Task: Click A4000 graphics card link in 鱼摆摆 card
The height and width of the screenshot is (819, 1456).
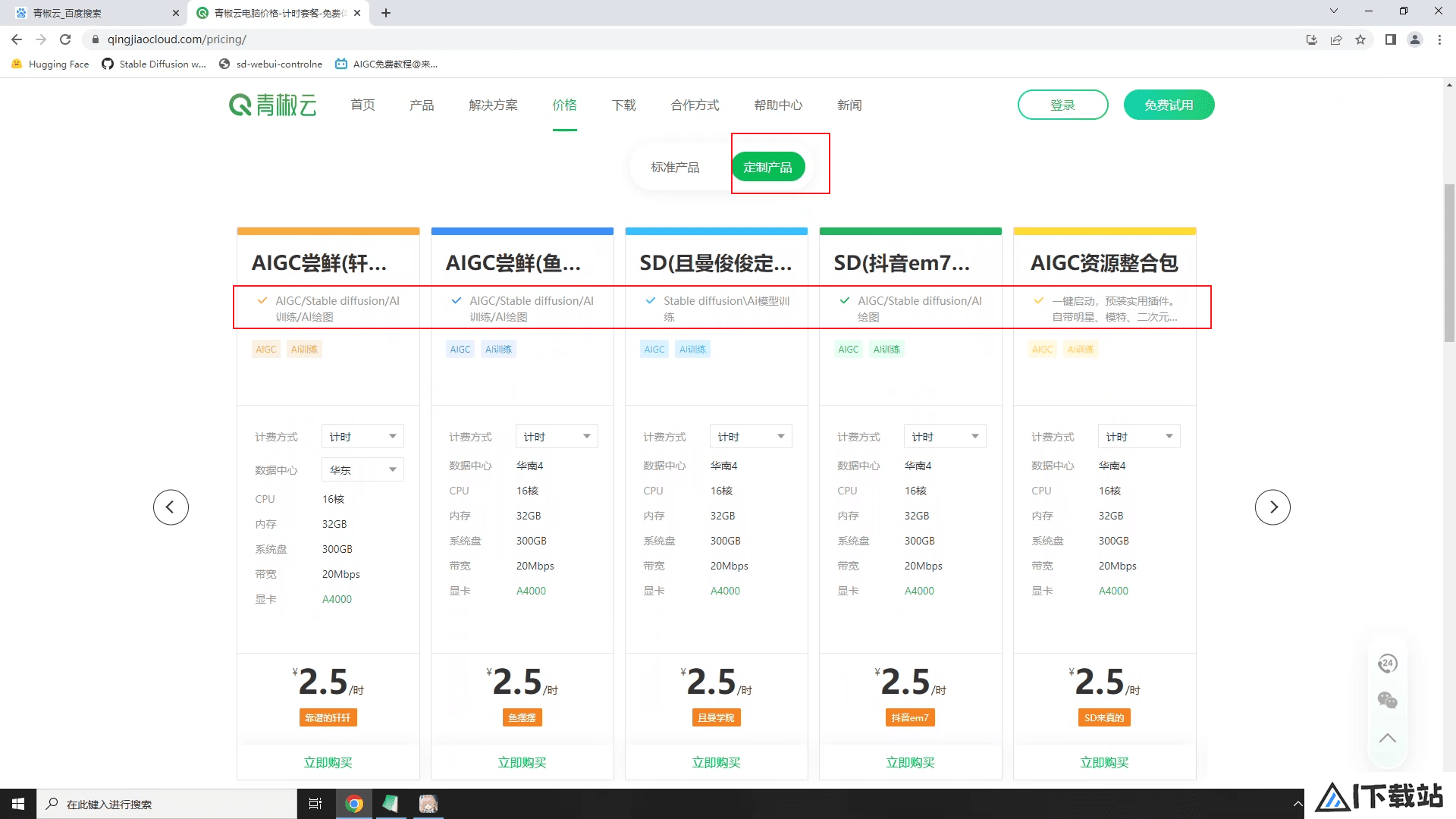Action: tap(531, 591)
